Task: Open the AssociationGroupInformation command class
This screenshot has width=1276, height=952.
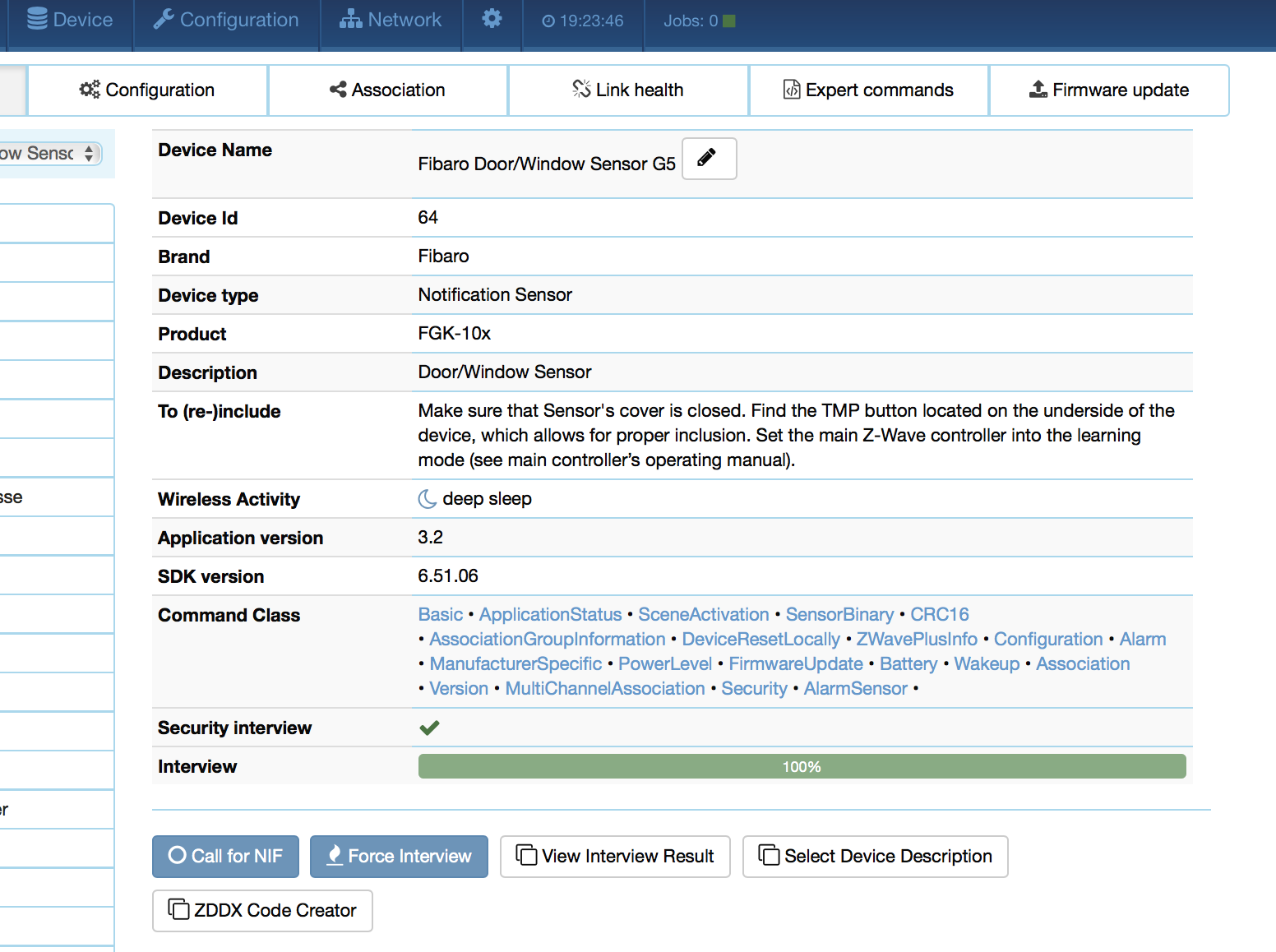Action: click(548, 640)
